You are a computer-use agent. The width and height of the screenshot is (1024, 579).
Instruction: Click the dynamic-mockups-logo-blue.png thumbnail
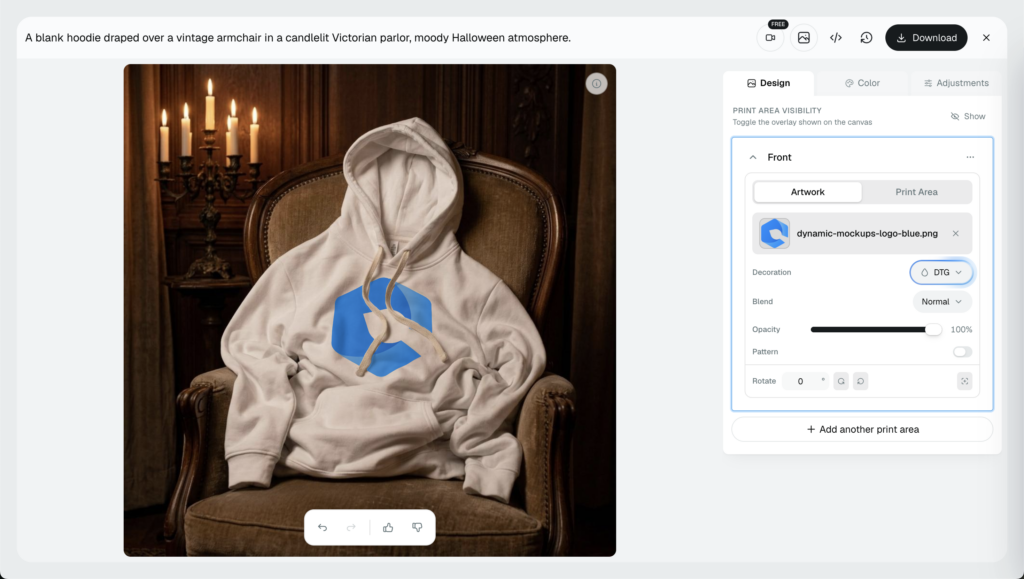775,234
